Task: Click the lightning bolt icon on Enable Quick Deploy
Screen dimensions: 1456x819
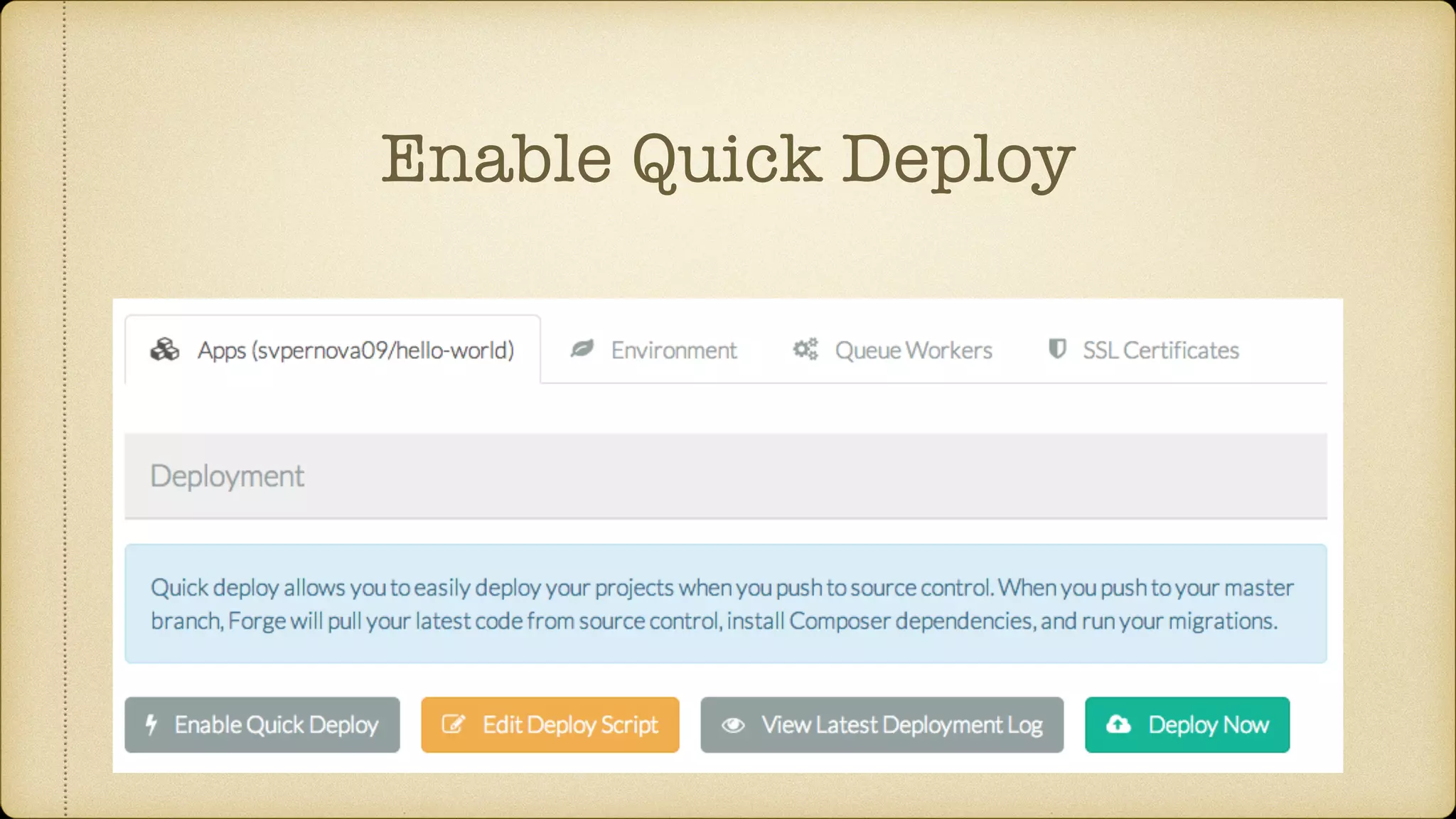Action: click(x=151, y=724)
